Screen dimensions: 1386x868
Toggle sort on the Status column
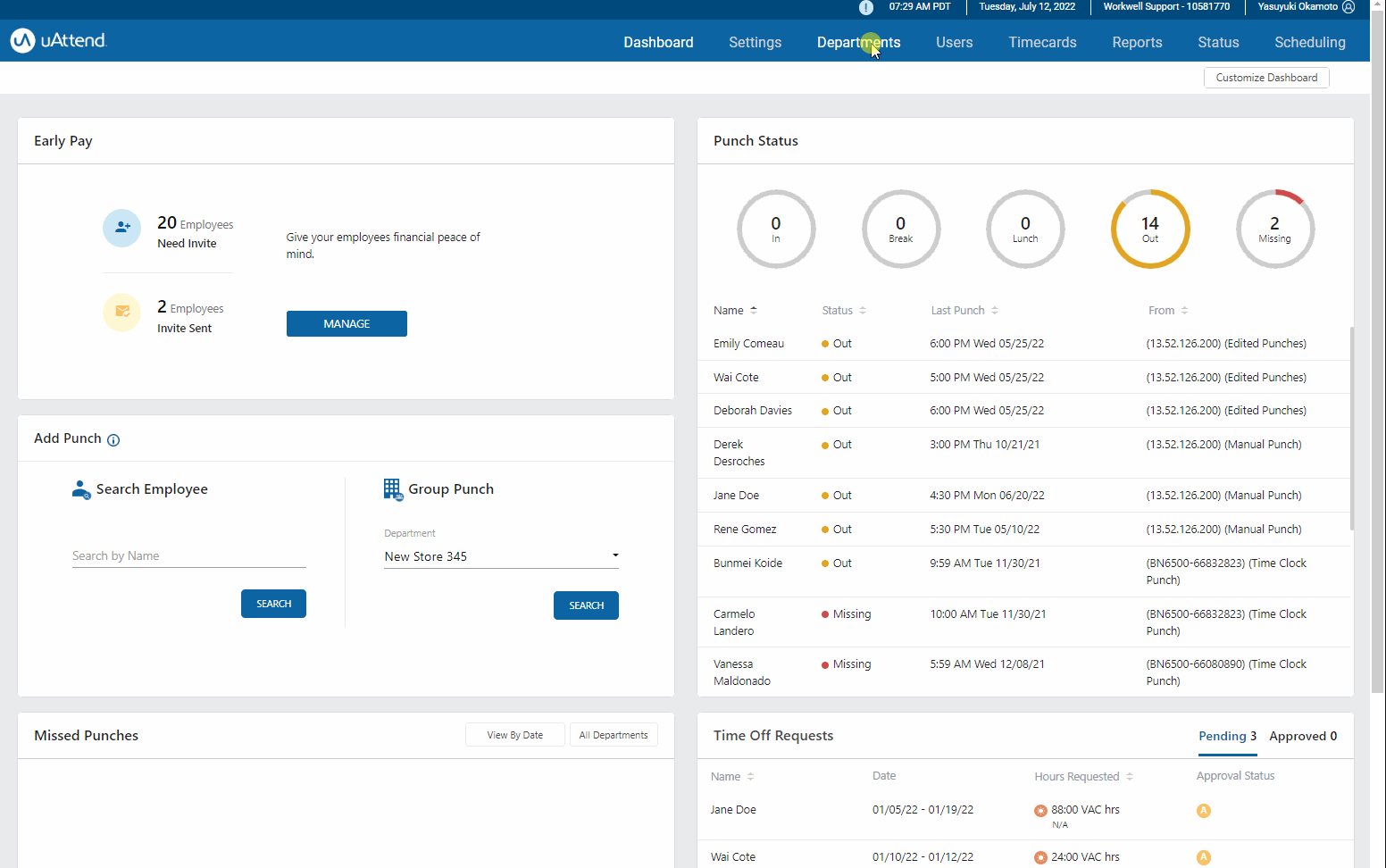pos(864,310)
